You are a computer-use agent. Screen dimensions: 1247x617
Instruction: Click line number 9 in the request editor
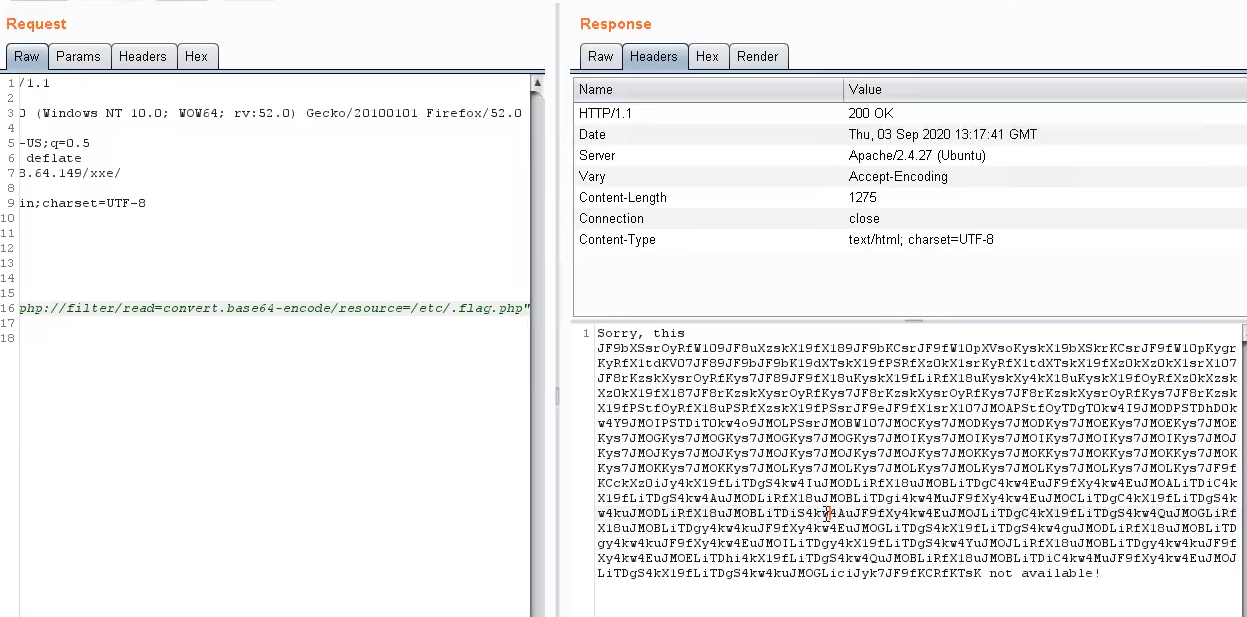[11, 202]
